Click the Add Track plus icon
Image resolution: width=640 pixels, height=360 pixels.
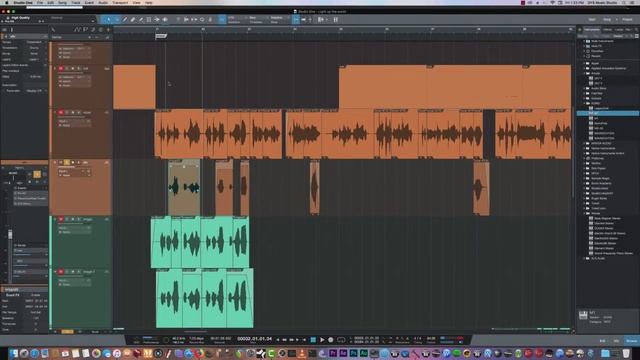[108, 29]
